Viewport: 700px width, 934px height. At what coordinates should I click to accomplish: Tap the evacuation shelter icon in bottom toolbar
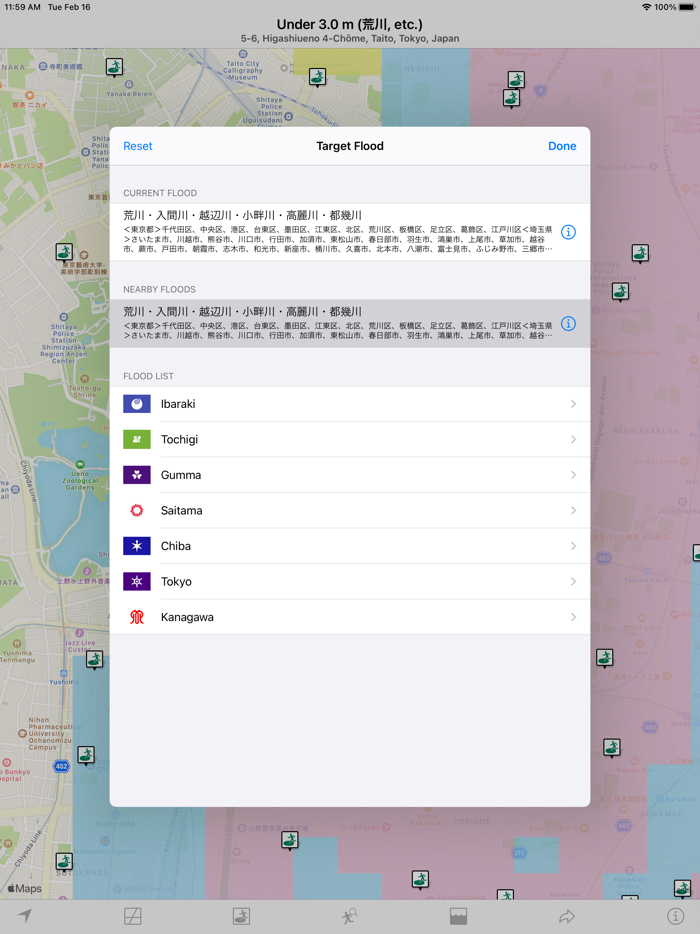pos(241,916)
